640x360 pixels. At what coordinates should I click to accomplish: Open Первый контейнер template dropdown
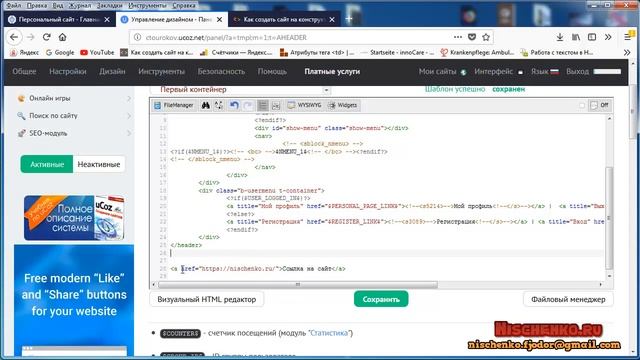[241, 89]
